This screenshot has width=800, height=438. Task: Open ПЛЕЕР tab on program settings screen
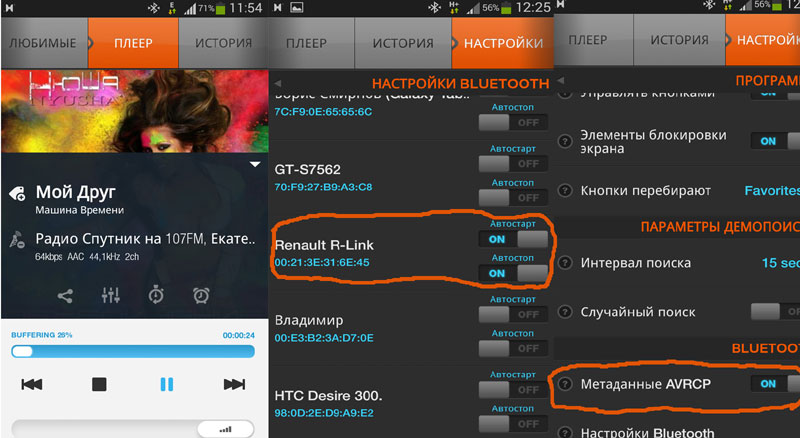coord(593,39)
